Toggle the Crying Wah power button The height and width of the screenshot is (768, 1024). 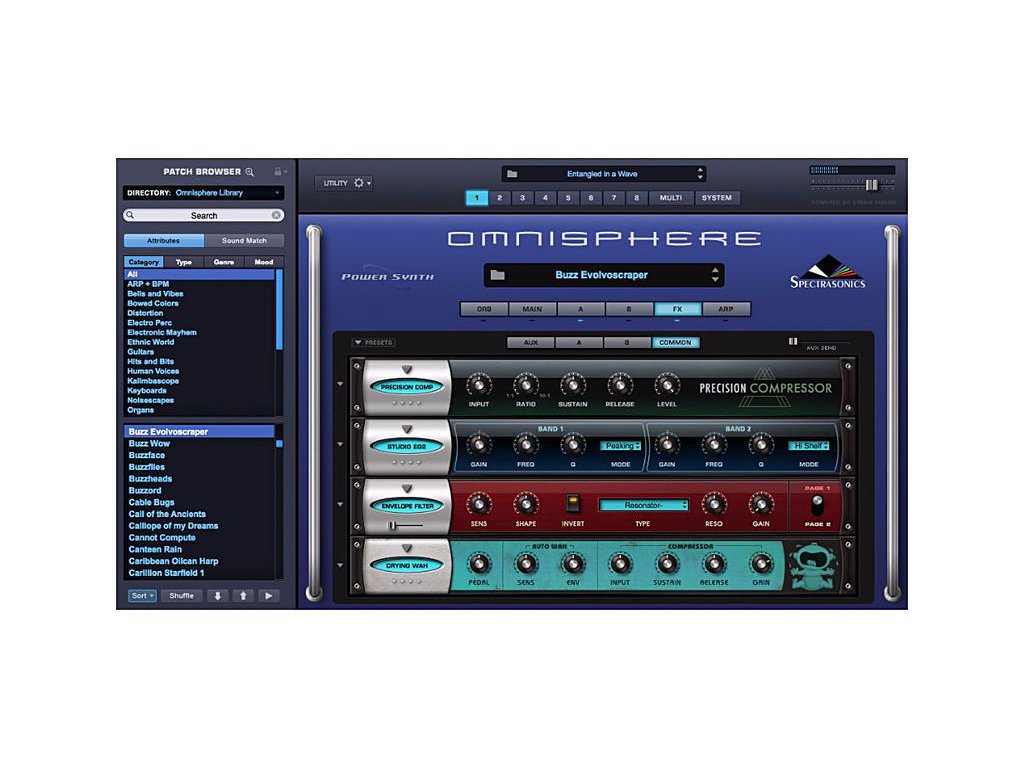[407, 566]
